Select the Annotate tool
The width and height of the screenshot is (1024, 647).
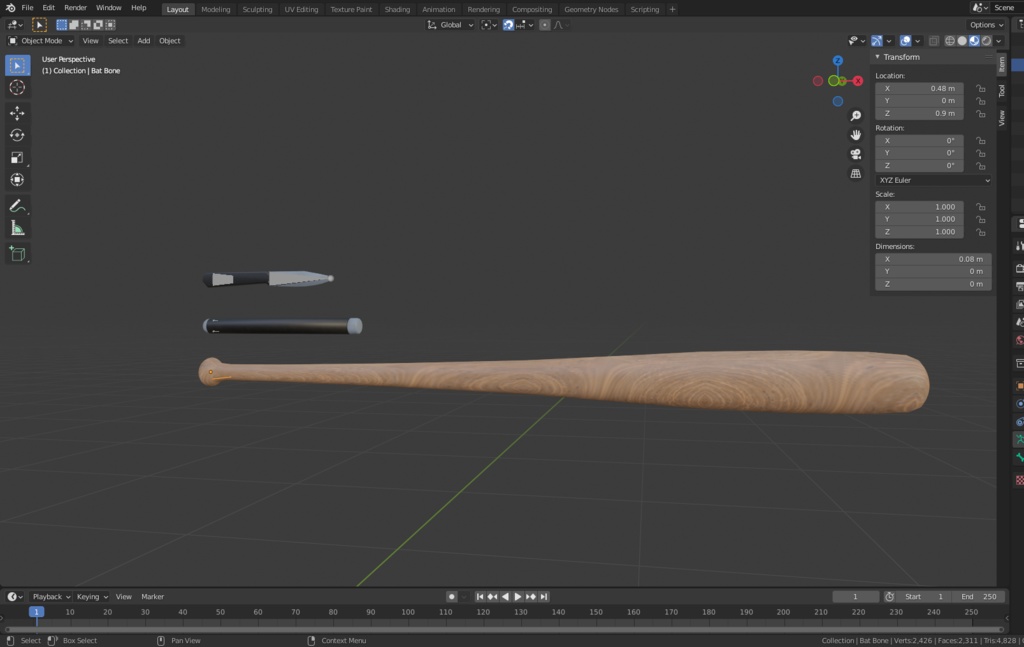[x=18, y=206]
